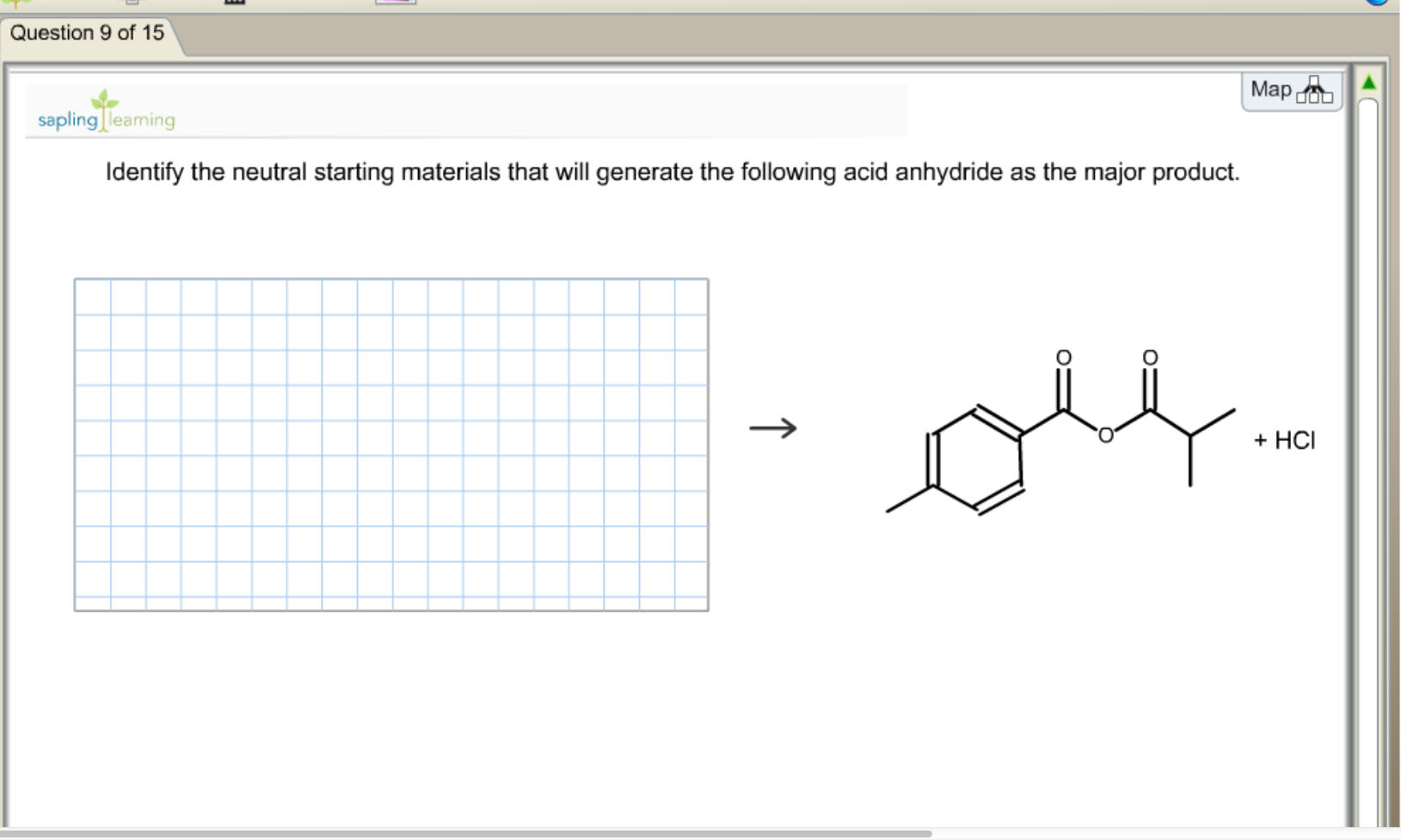Image resolution: width=1401 pixels, height=840 pixels.
Task: Click the starting materials drawing grid
Action: (391, 445)
